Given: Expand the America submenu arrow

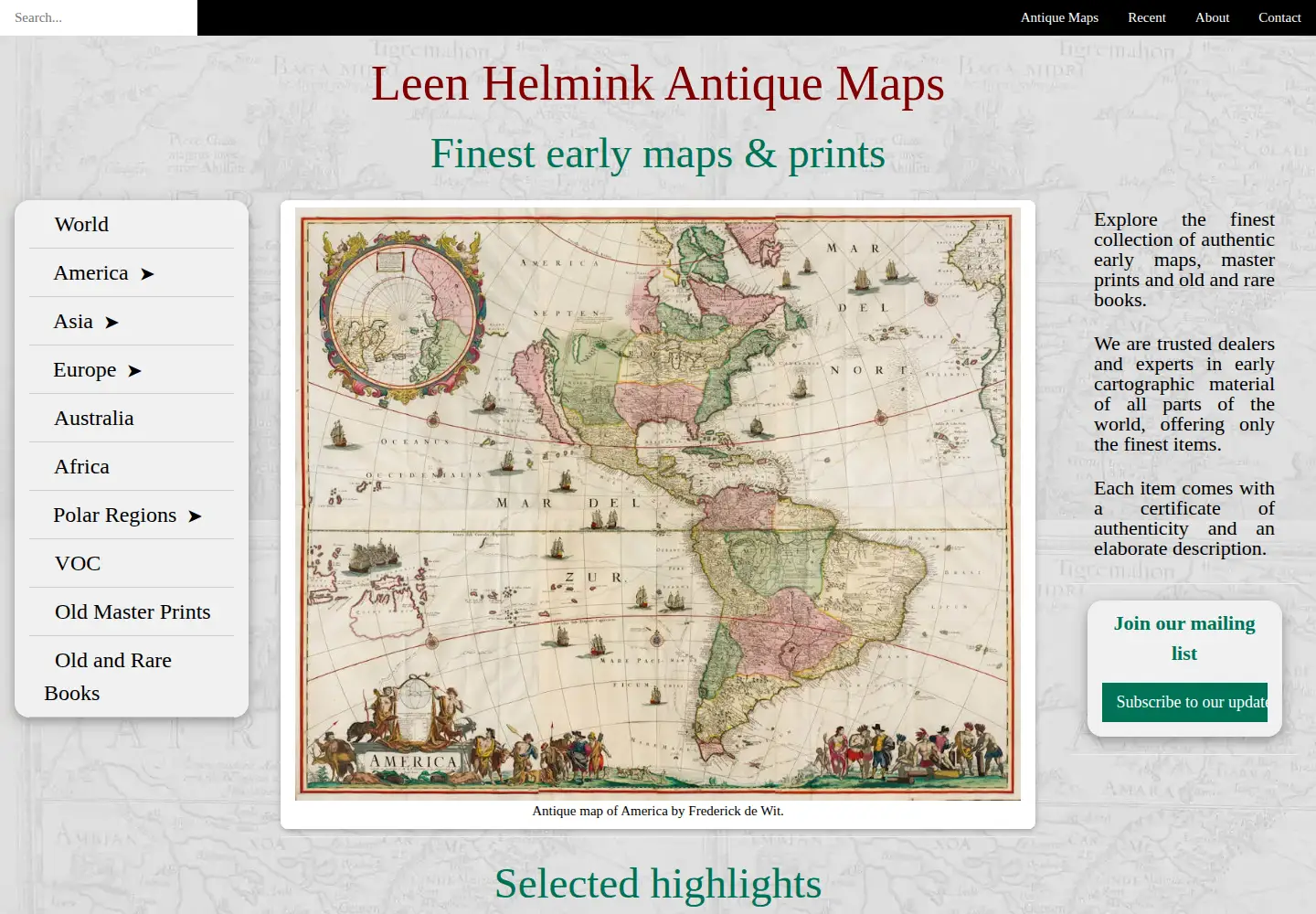Looking at the screenshot, I should (147, 274).
